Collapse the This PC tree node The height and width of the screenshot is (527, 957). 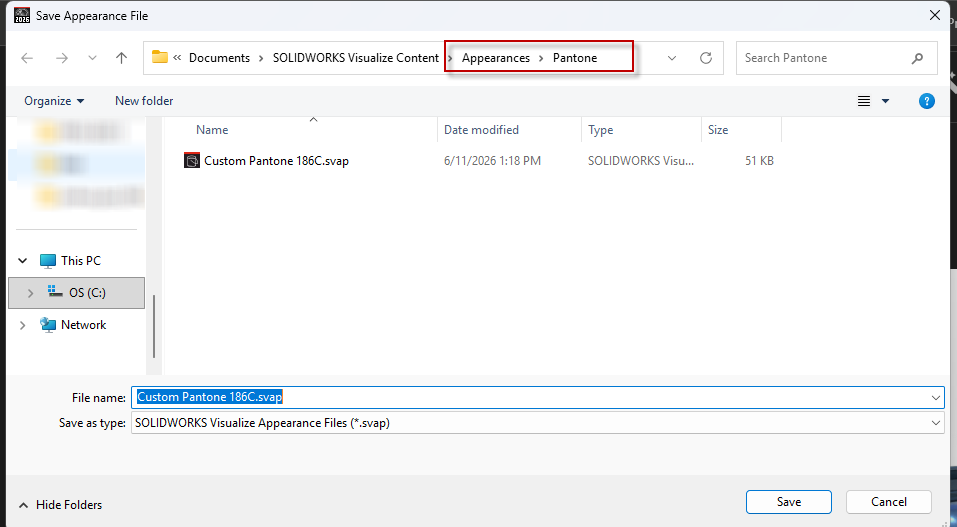pyautogui.click(x=23, y=261)
